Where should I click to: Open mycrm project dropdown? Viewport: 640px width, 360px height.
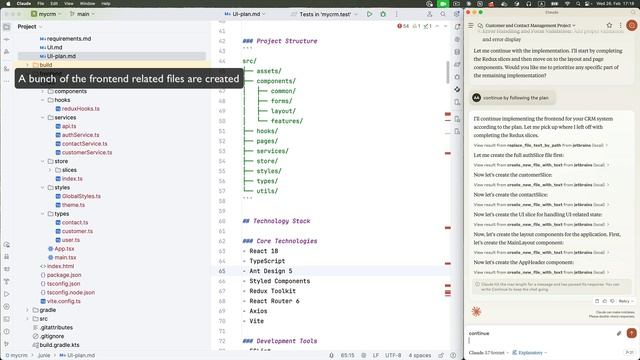coord(47,14)
